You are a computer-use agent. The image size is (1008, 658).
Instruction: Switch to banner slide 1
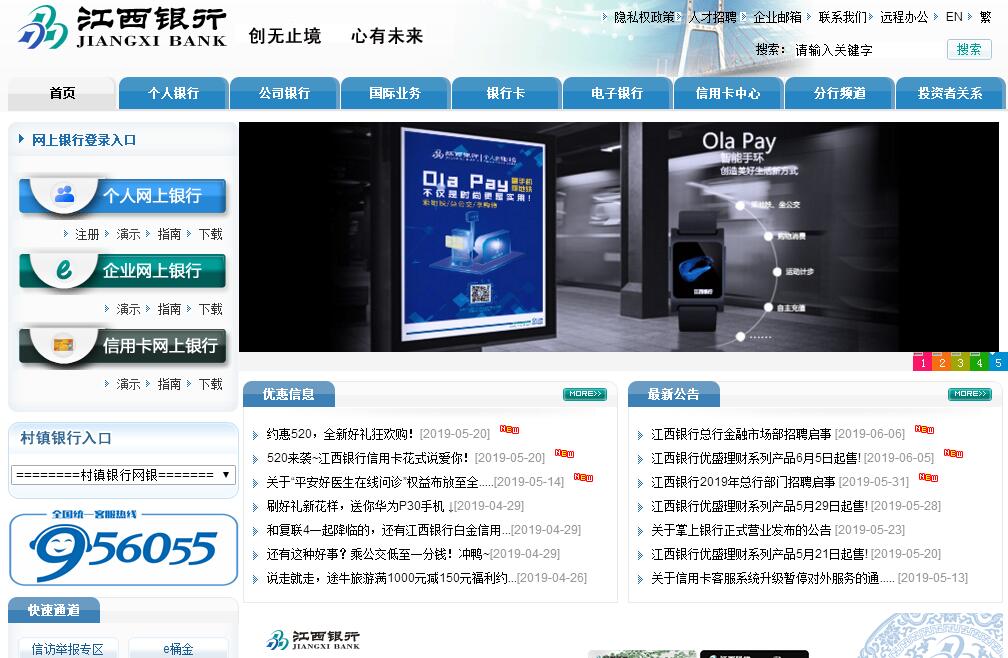pyautogui.click(x=922, y=362)
